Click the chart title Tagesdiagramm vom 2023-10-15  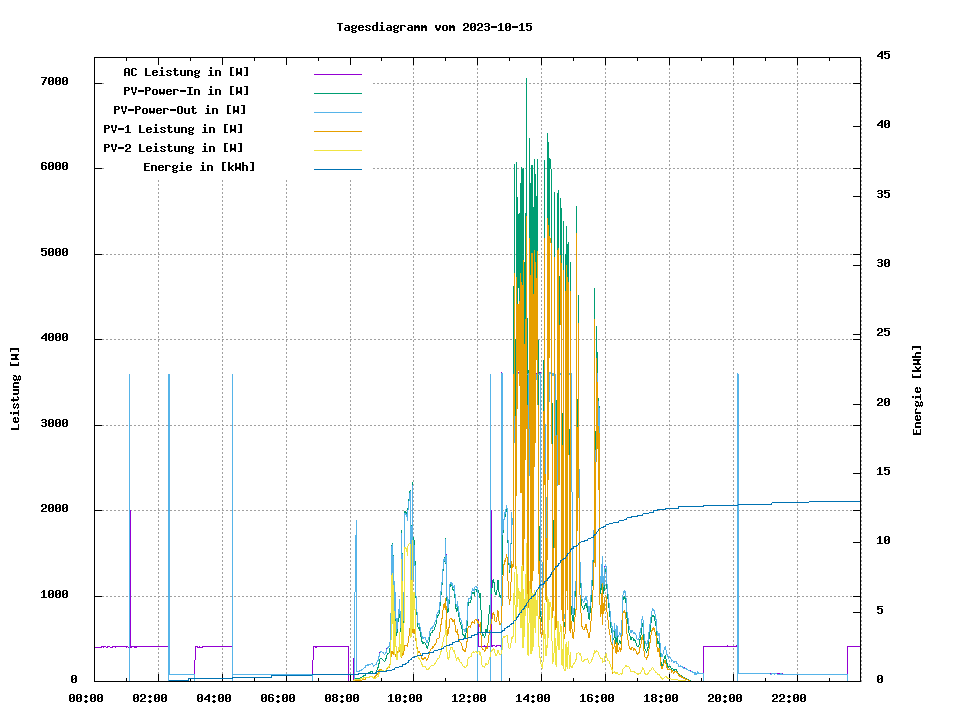pos(434,27)
